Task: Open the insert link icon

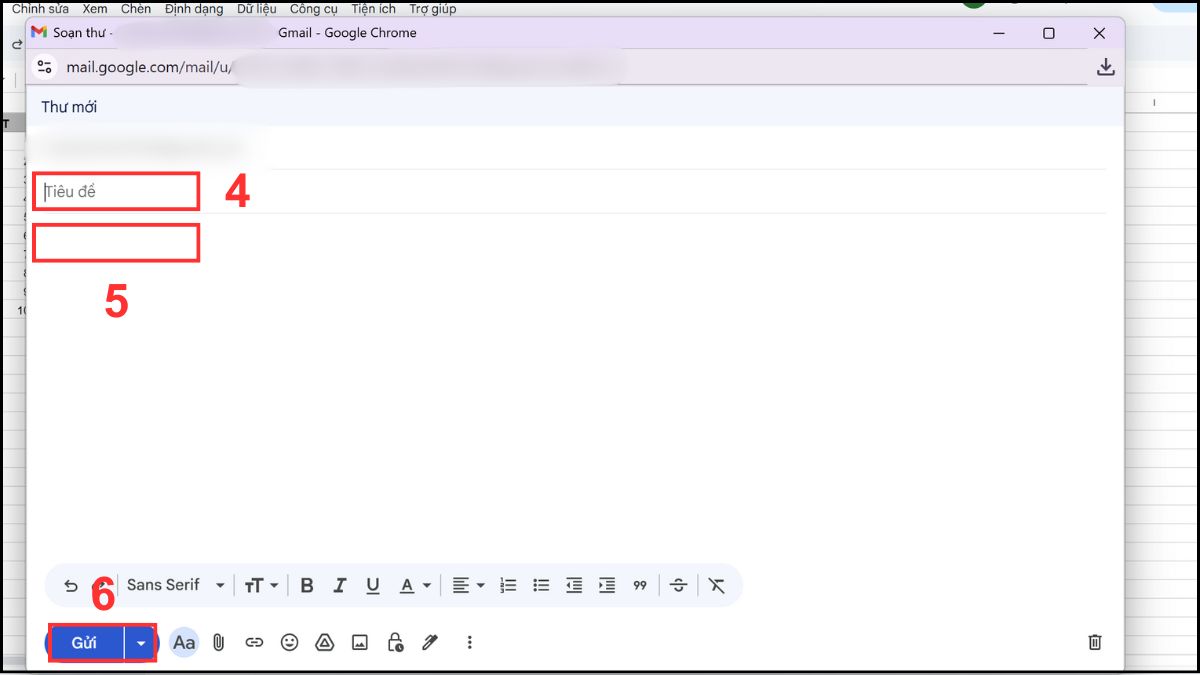Action: click(254, 643)
